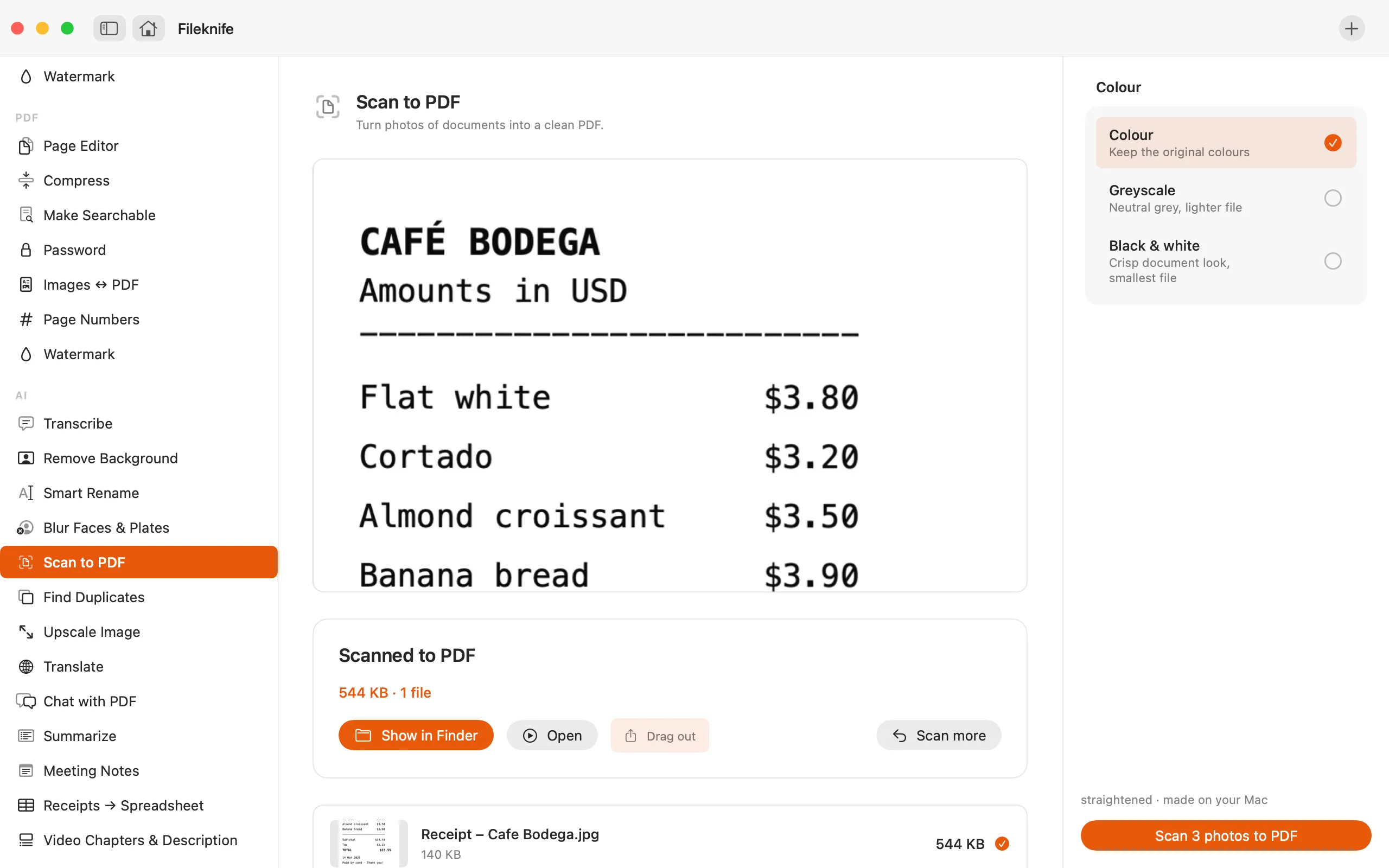Screen dimensions: 1389x868
Task: Switch to Make Searchable in sidebar
Action: pyautogui.click(x=139, y=215)
